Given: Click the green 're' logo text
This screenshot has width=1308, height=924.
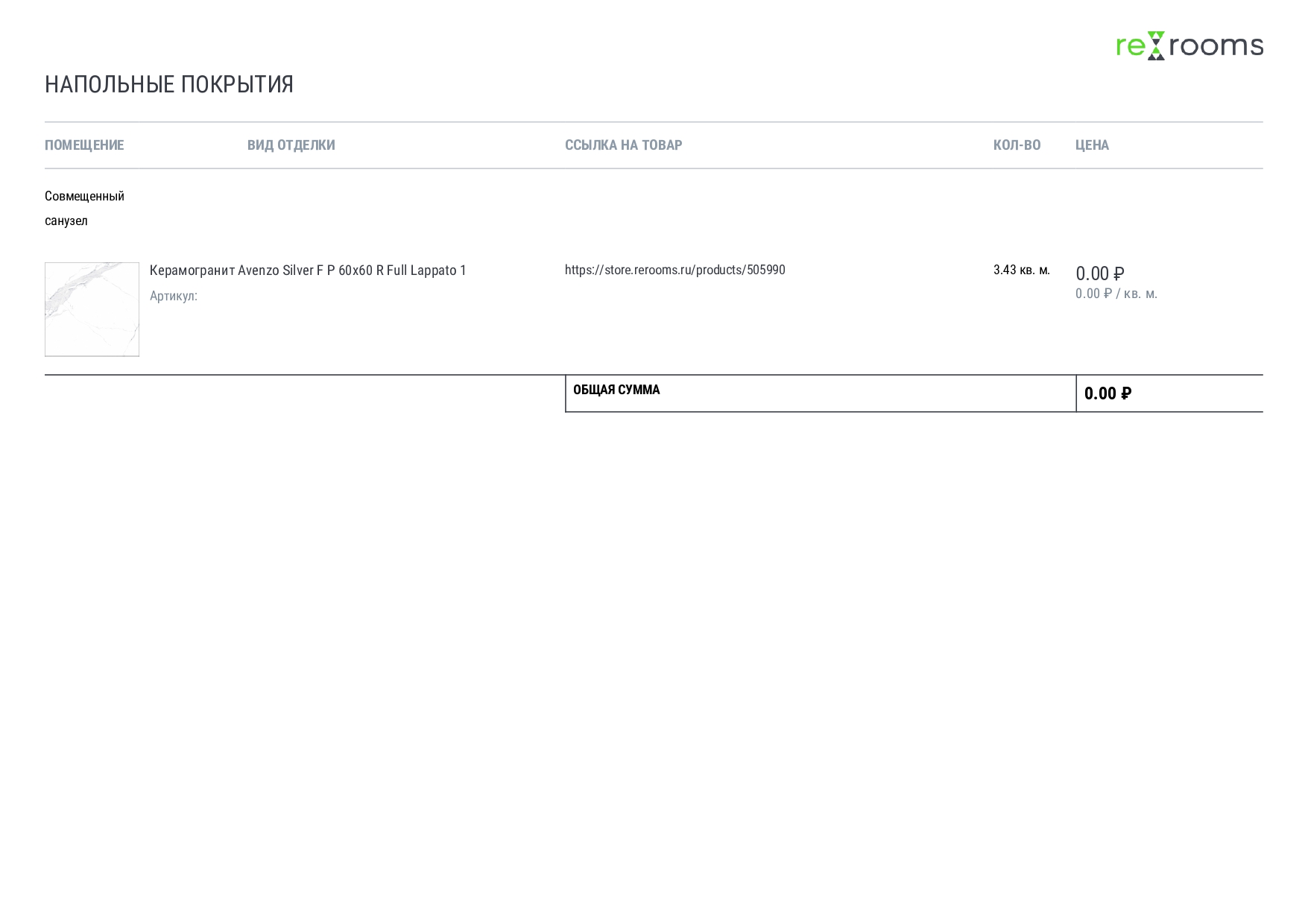Looking at the screenshot, I should coord(1131,47).
